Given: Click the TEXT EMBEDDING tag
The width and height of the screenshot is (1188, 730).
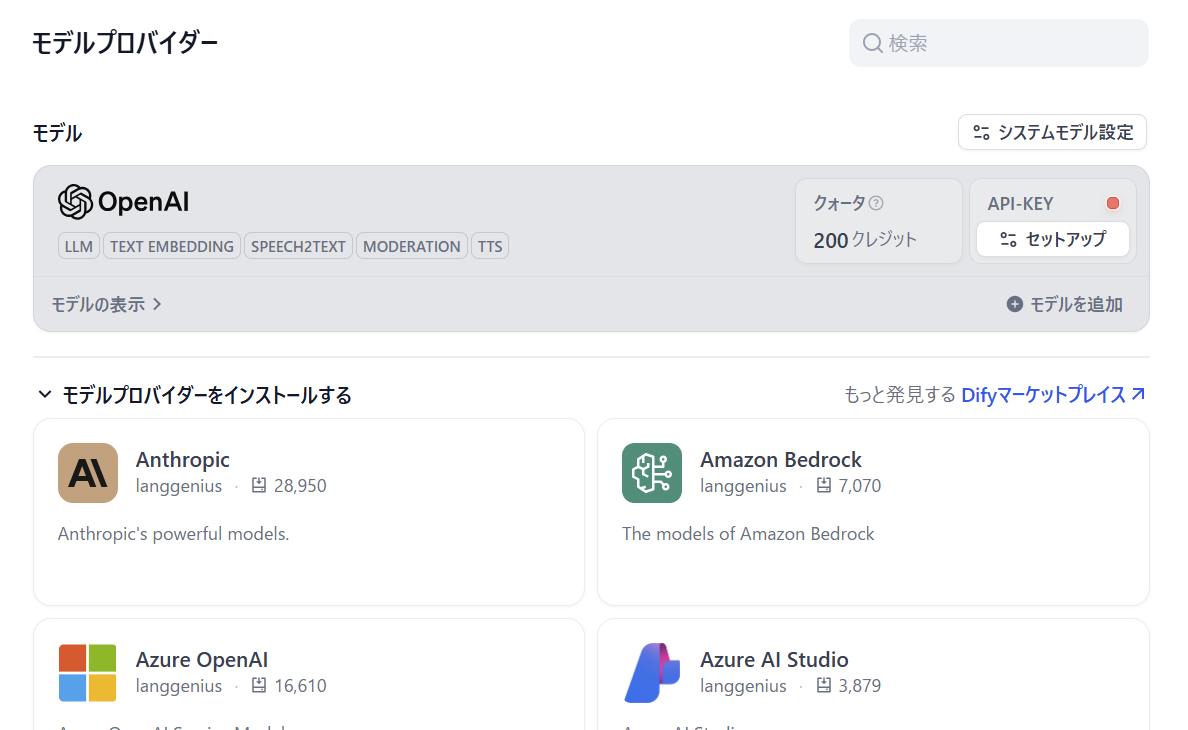Looking at the screenshot, I should (x=172, y=246).
